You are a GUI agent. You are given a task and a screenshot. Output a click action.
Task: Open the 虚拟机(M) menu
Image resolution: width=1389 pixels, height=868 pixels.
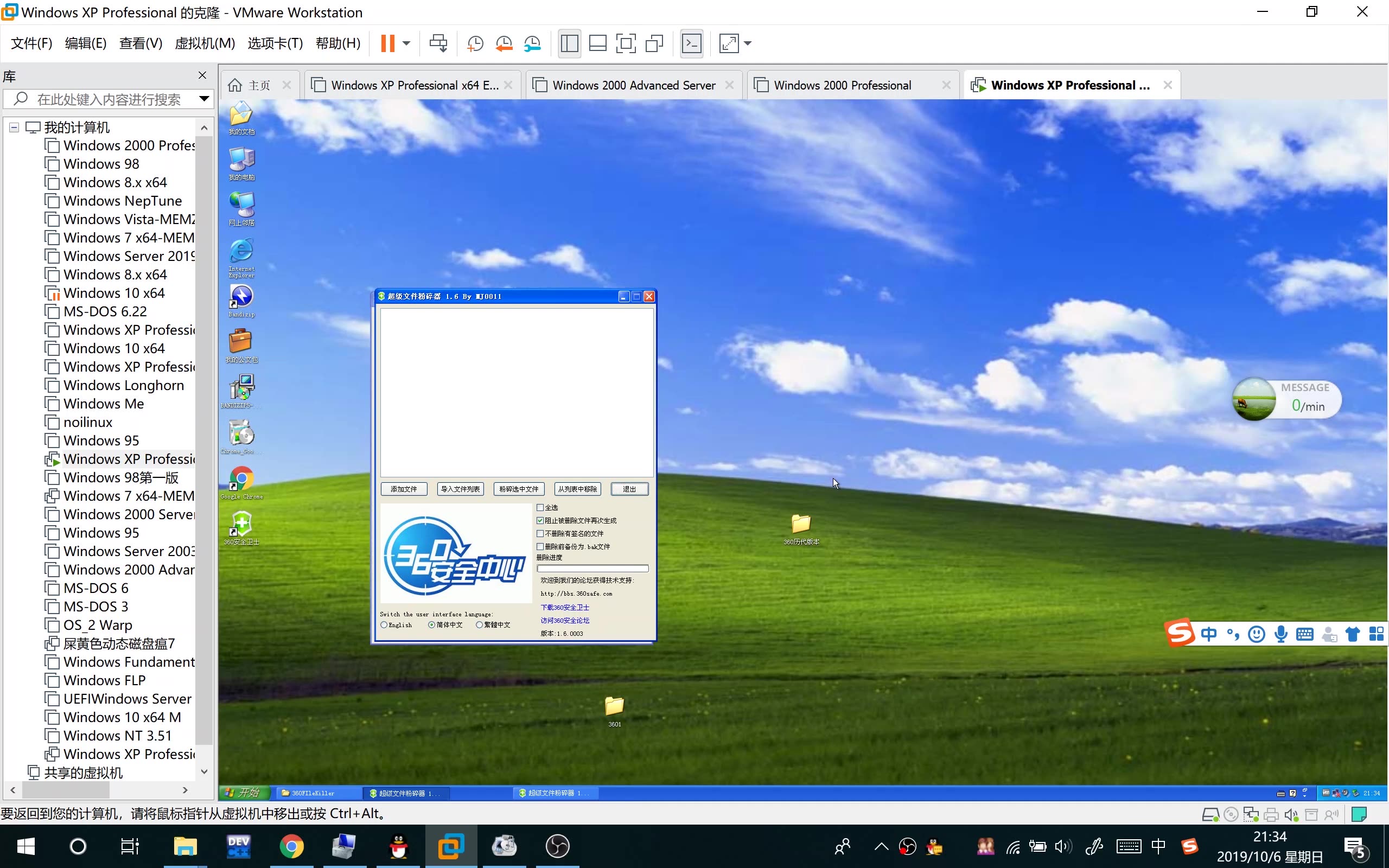pyautogui.click(x=205, y=43)
